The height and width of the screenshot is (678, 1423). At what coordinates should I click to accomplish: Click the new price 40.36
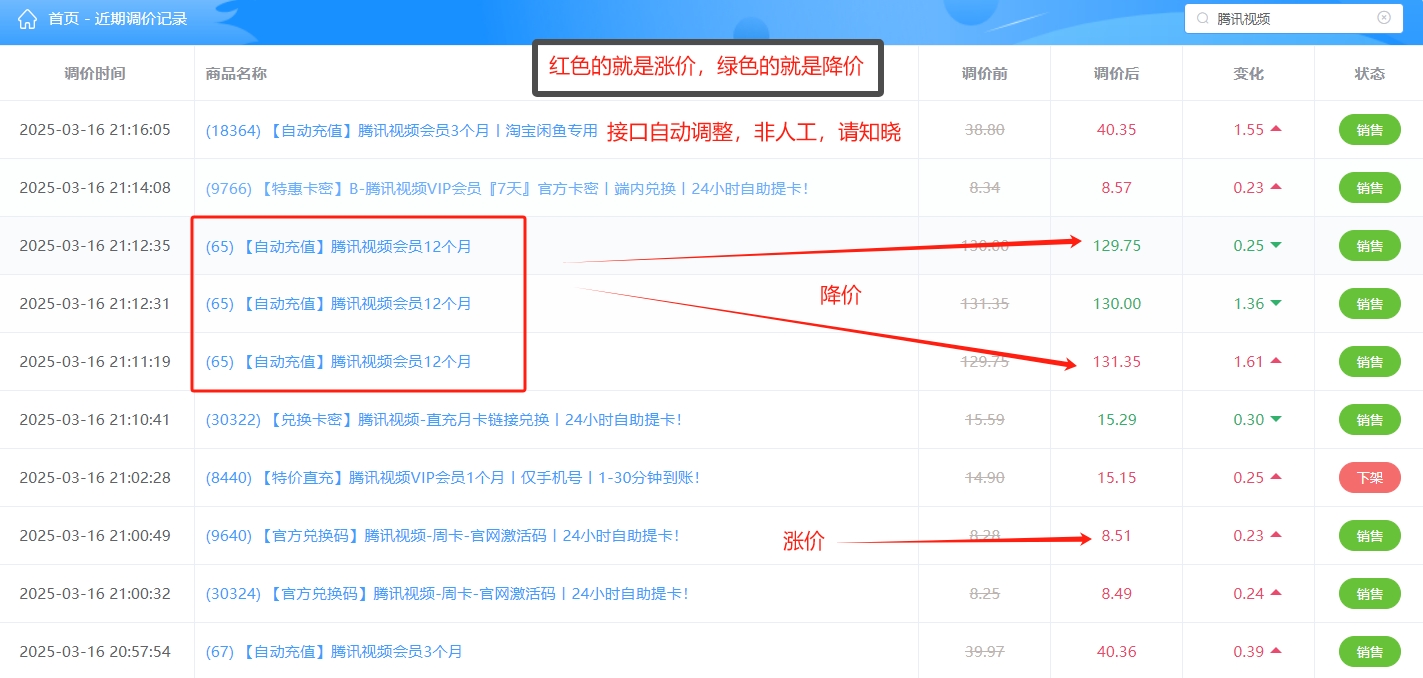click(1116, 652)
